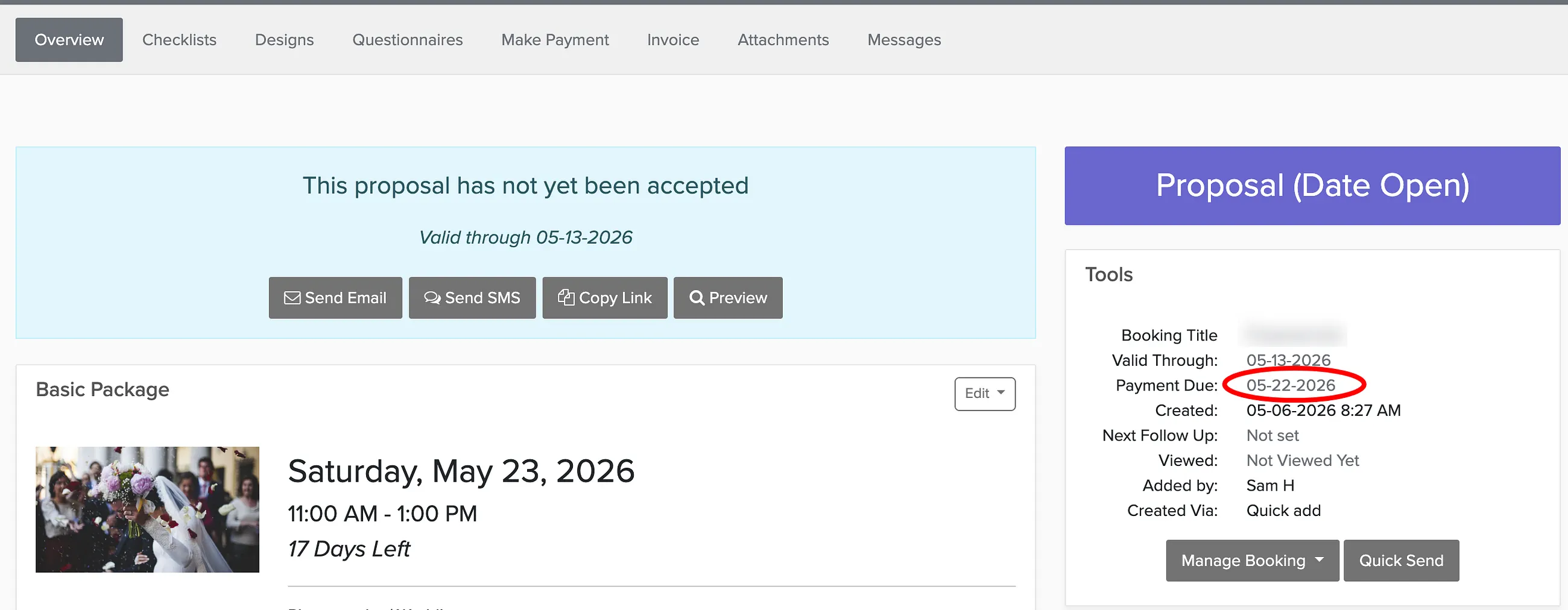
Task: Click the magnifier icon on Preview
Action: (x=697, y=298)
